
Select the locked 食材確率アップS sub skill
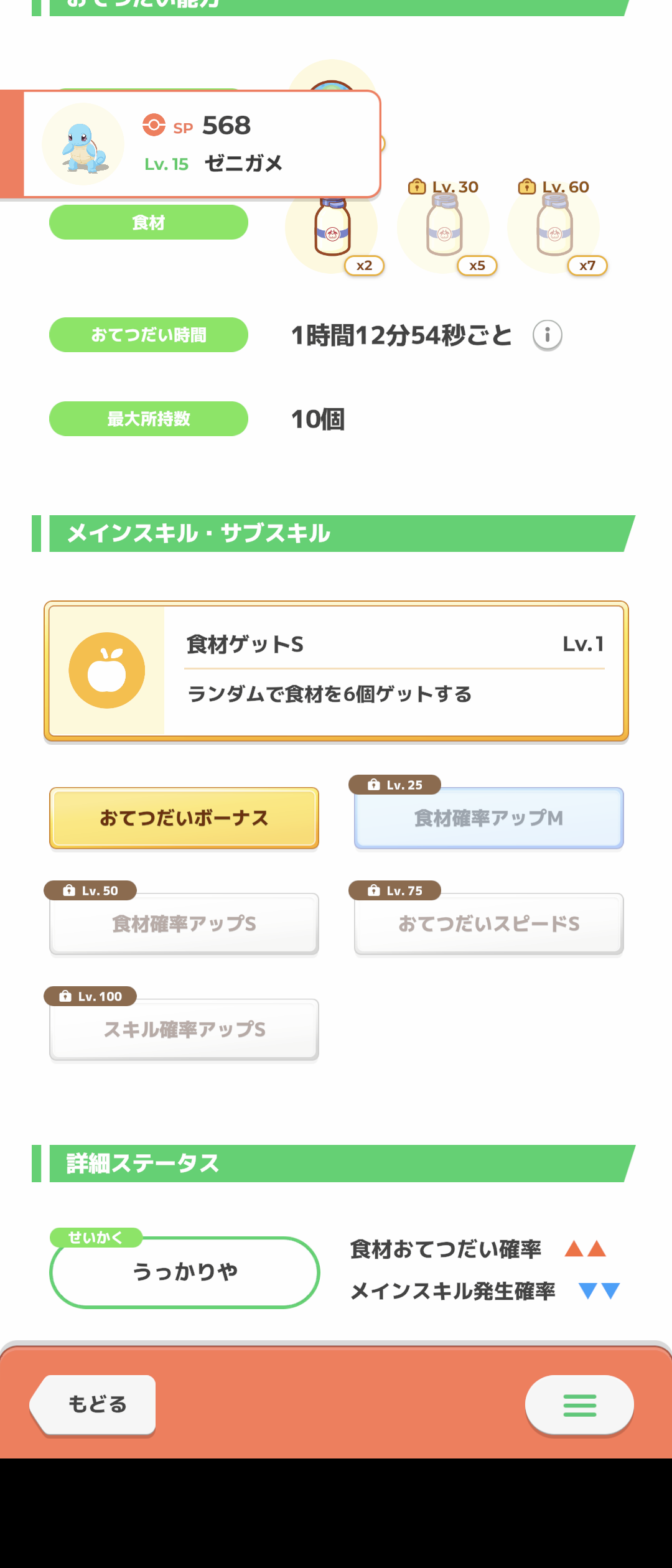[184, 924]
